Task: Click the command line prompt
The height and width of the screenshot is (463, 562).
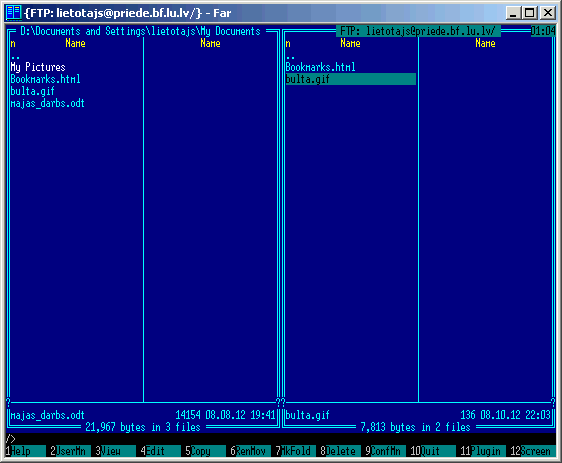Action: tap(10, 439)
